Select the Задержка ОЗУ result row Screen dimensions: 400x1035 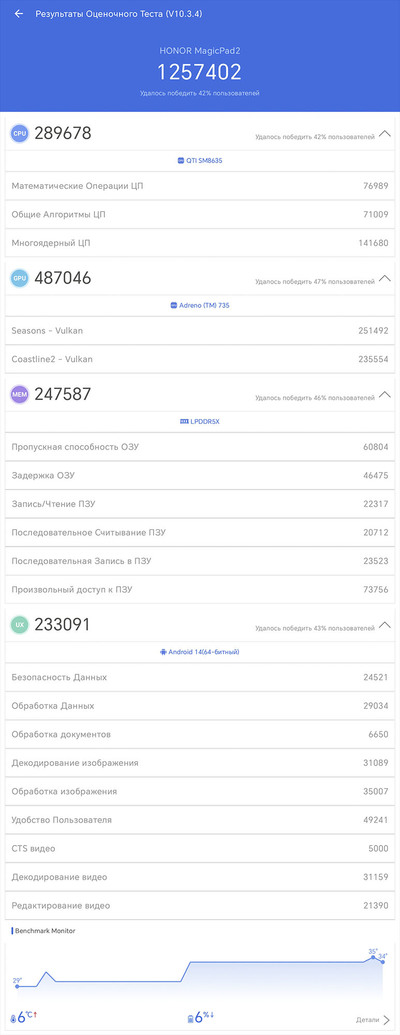click(200, 475)
